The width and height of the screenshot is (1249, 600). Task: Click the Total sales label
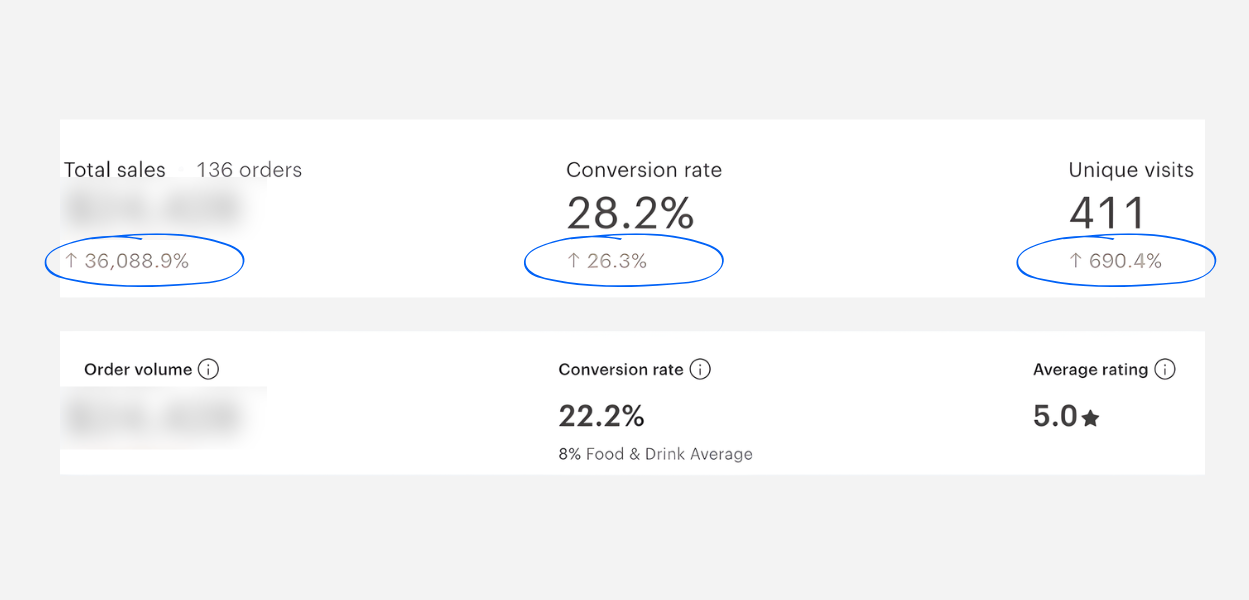click(x=115, y=170)
